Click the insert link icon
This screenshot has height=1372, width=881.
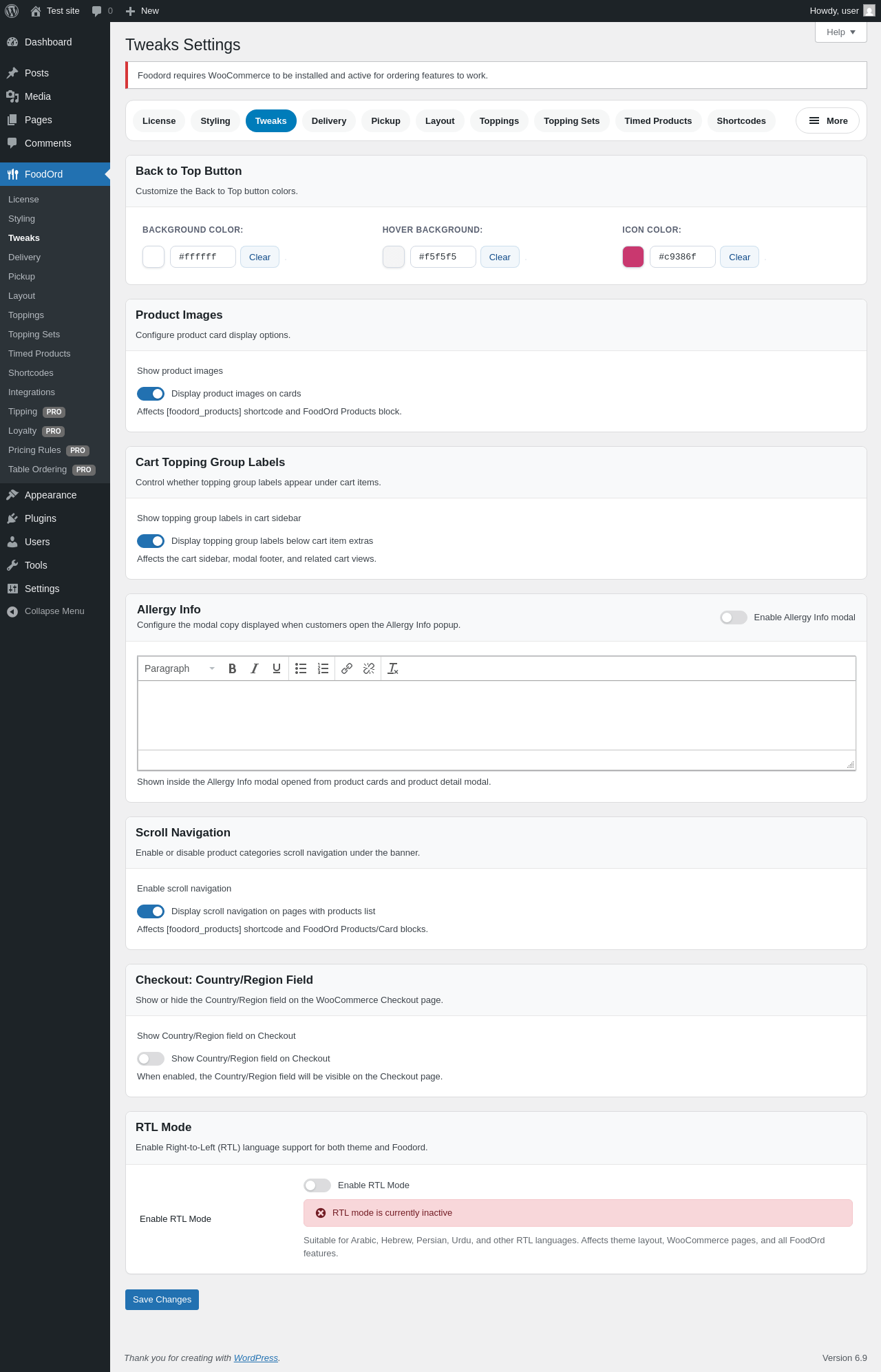pyautogui.click(x=347, y=668)
